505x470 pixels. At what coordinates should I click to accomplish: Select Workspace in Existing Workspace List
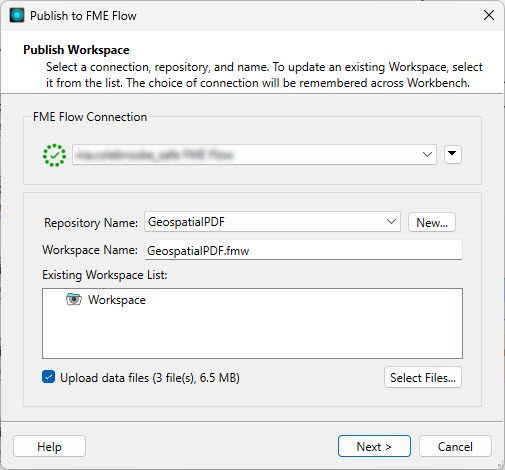(x=117, y=300)
